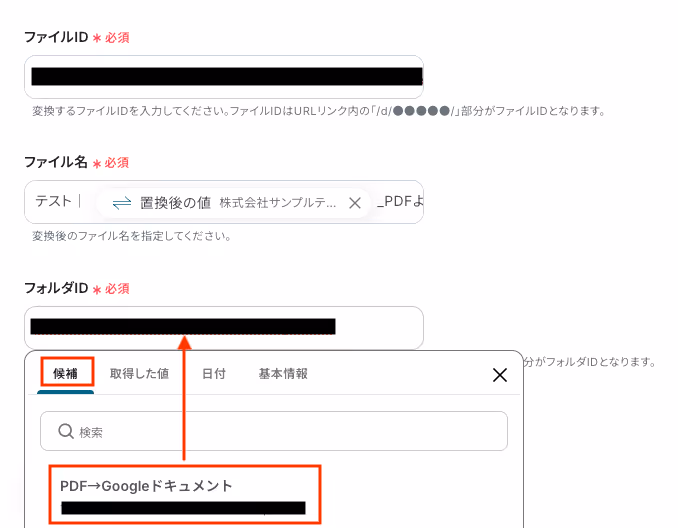Click the フォルダID input field
678x528 pixels.
coord(224,327)
